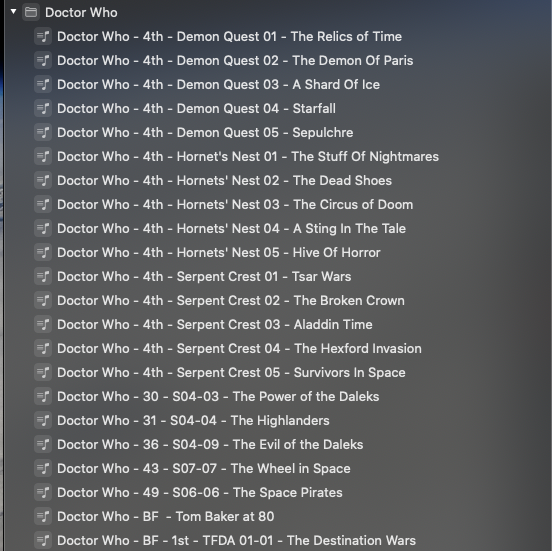This screenshot has width=552, height=551.
Task: Click playlist icon for The Space Pirates
Action: coord(43,492)
